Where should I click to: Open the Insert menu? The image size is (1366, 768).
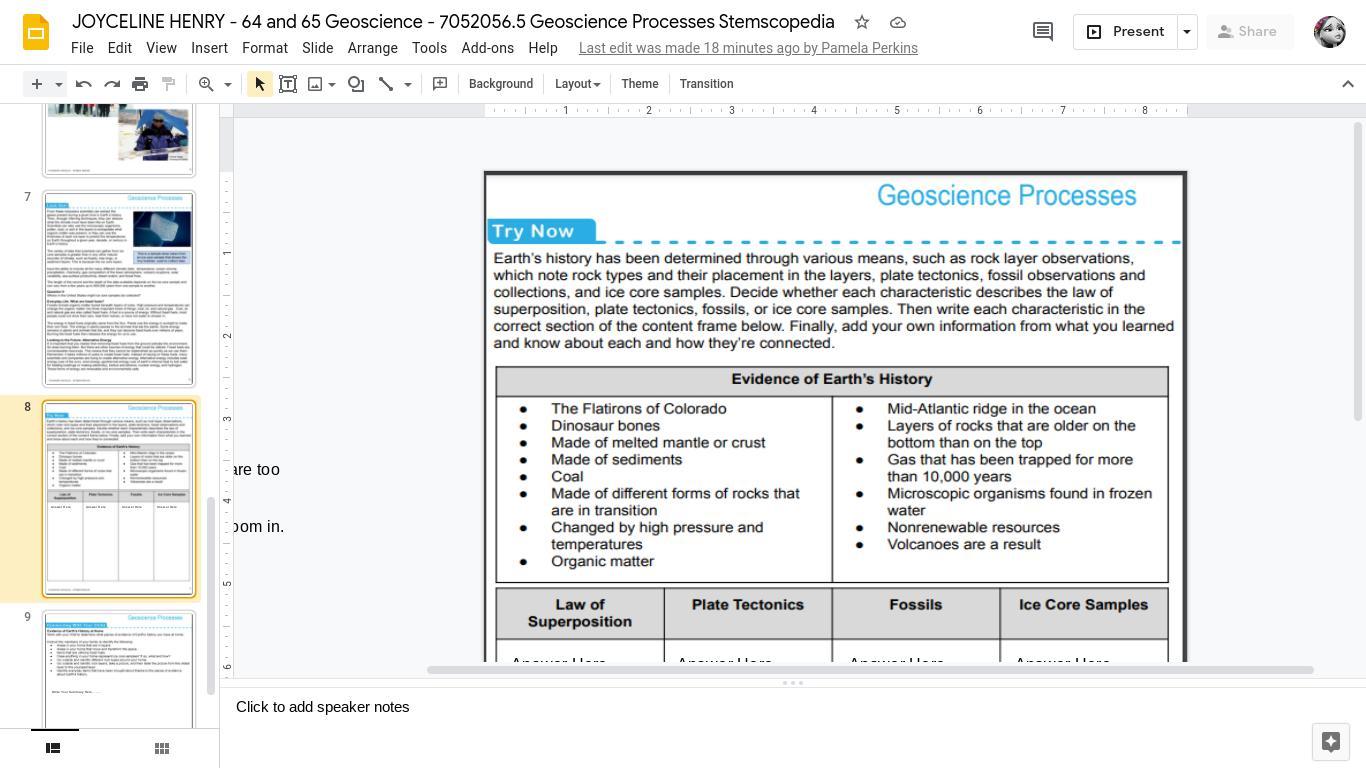pos(210,48)
